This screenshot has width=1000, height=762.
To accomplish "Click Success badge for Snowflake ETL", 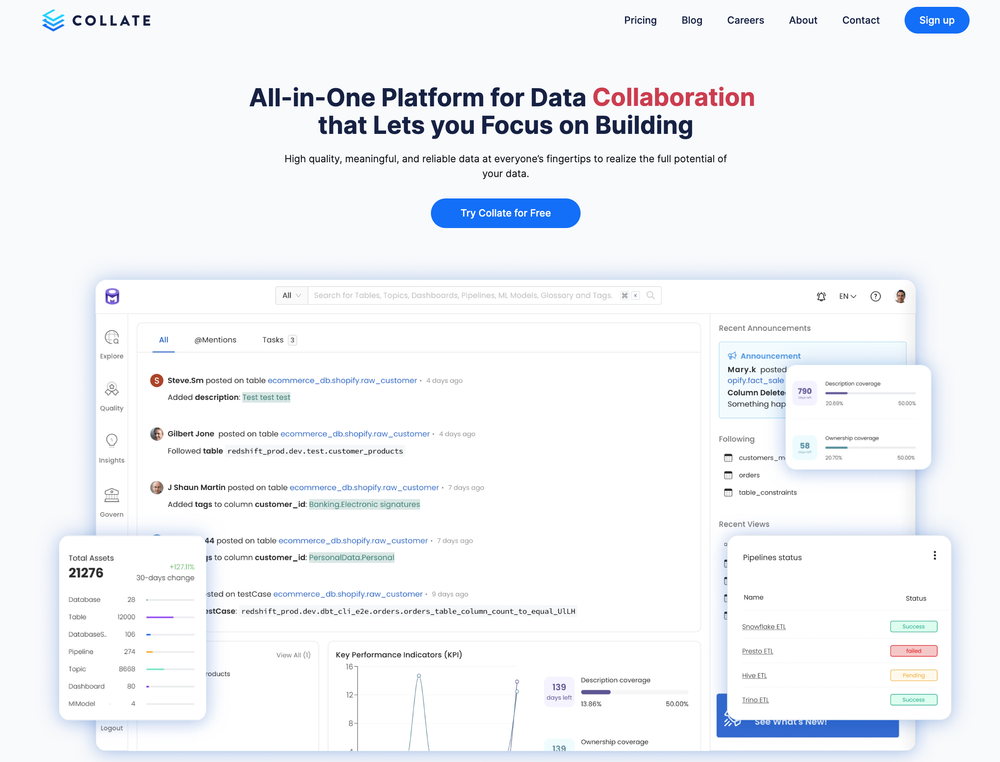I will (913, 627).
